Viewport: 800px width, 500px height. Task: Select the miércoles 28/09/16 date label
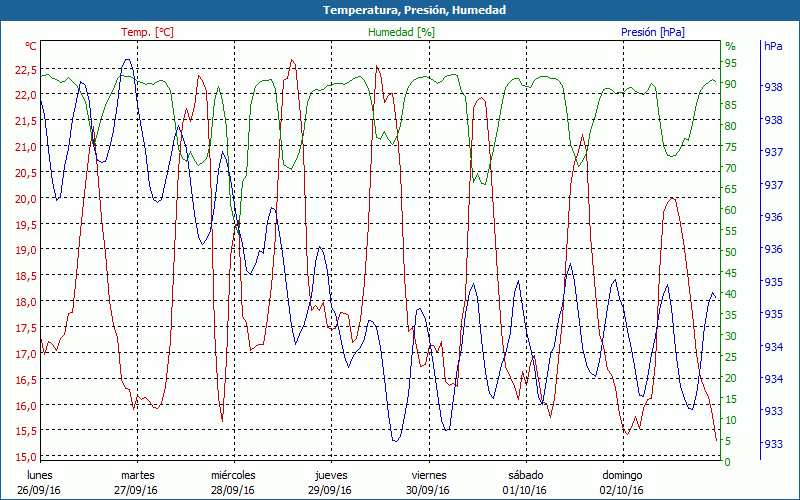coord(233,483)
